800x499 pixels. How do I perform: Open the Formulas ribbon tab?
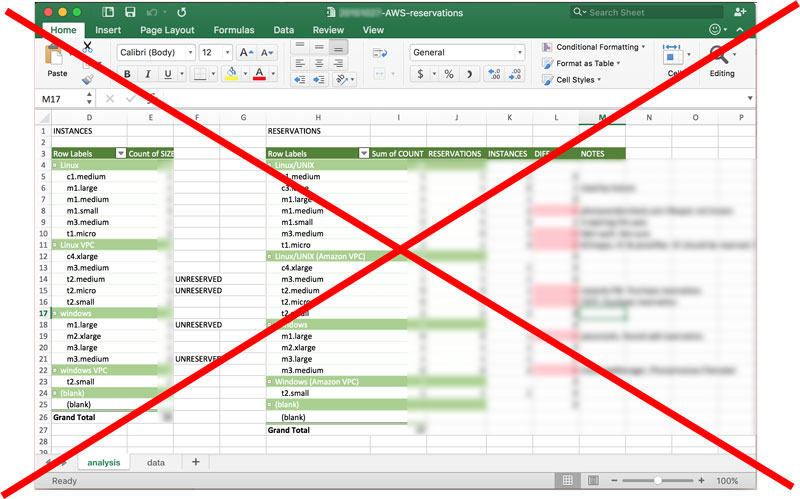click(x=234, y=30)
